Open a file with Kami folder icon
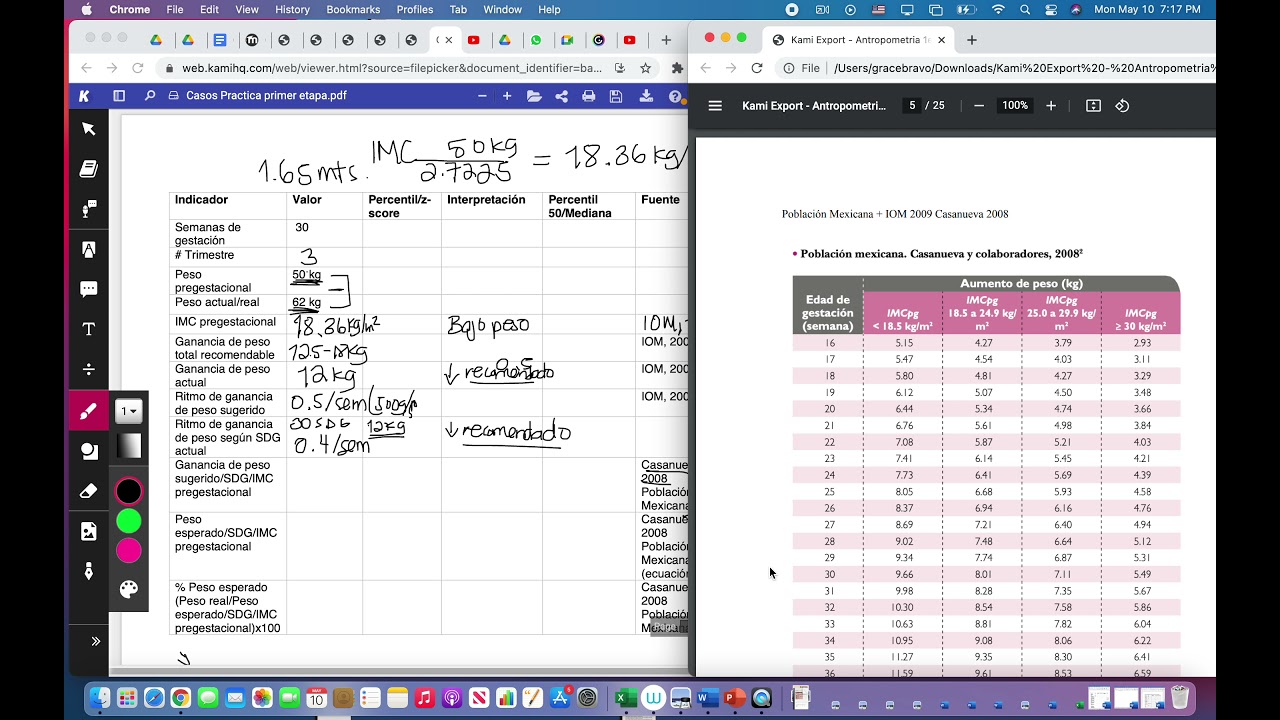 click(534, 96)
